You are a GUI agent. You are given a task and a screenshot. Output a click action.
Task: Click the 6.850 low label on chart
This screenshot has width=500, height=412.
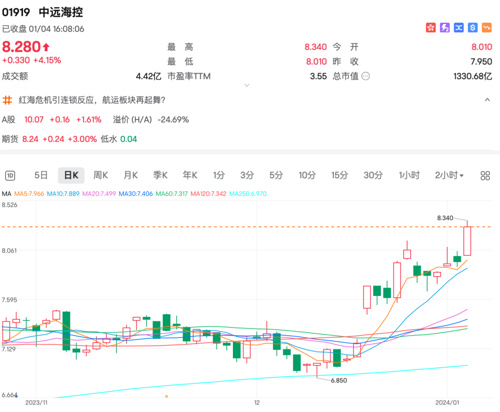339,380
